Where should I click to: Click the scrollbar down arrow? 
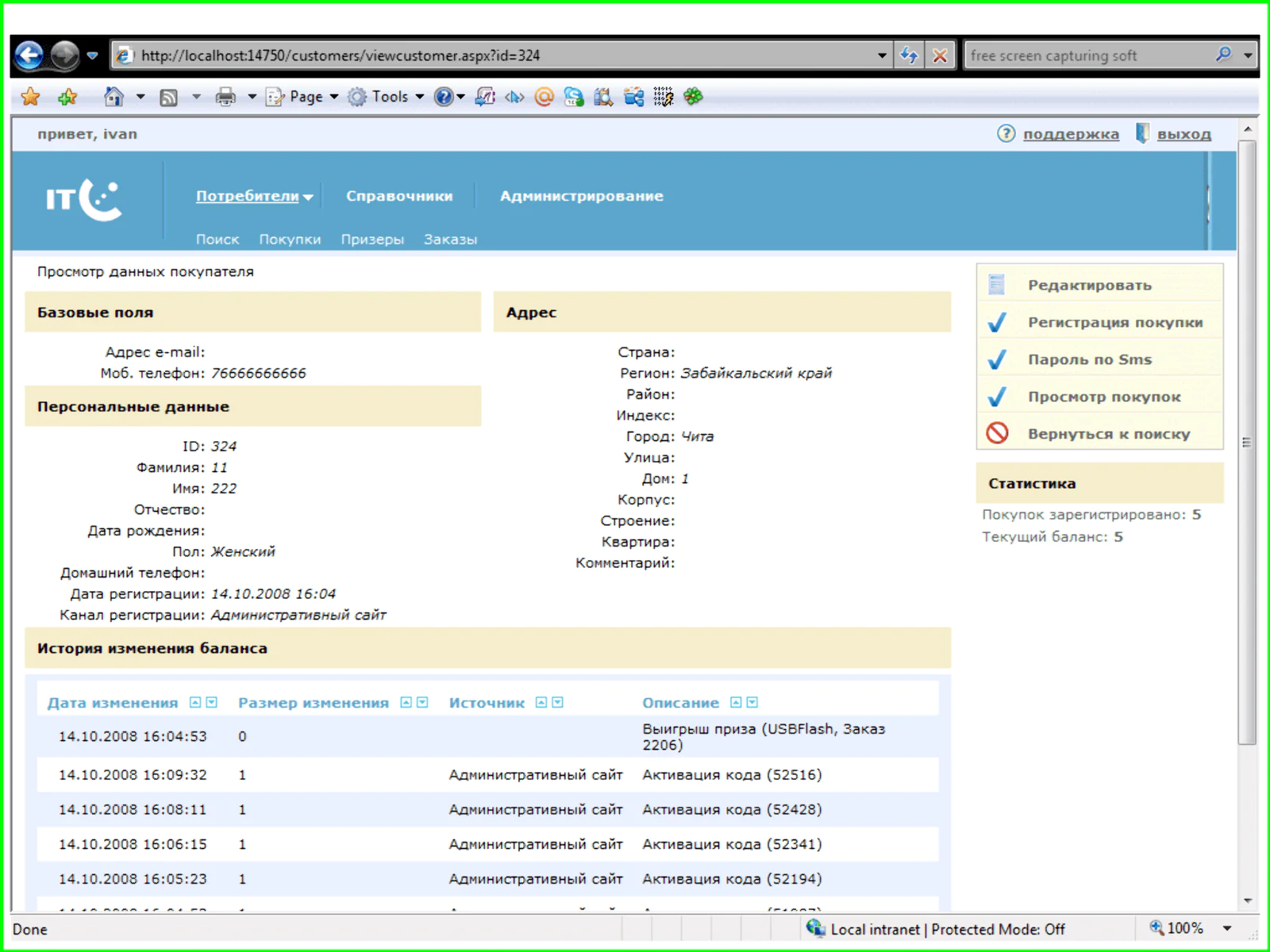[x=1247, y=900]
